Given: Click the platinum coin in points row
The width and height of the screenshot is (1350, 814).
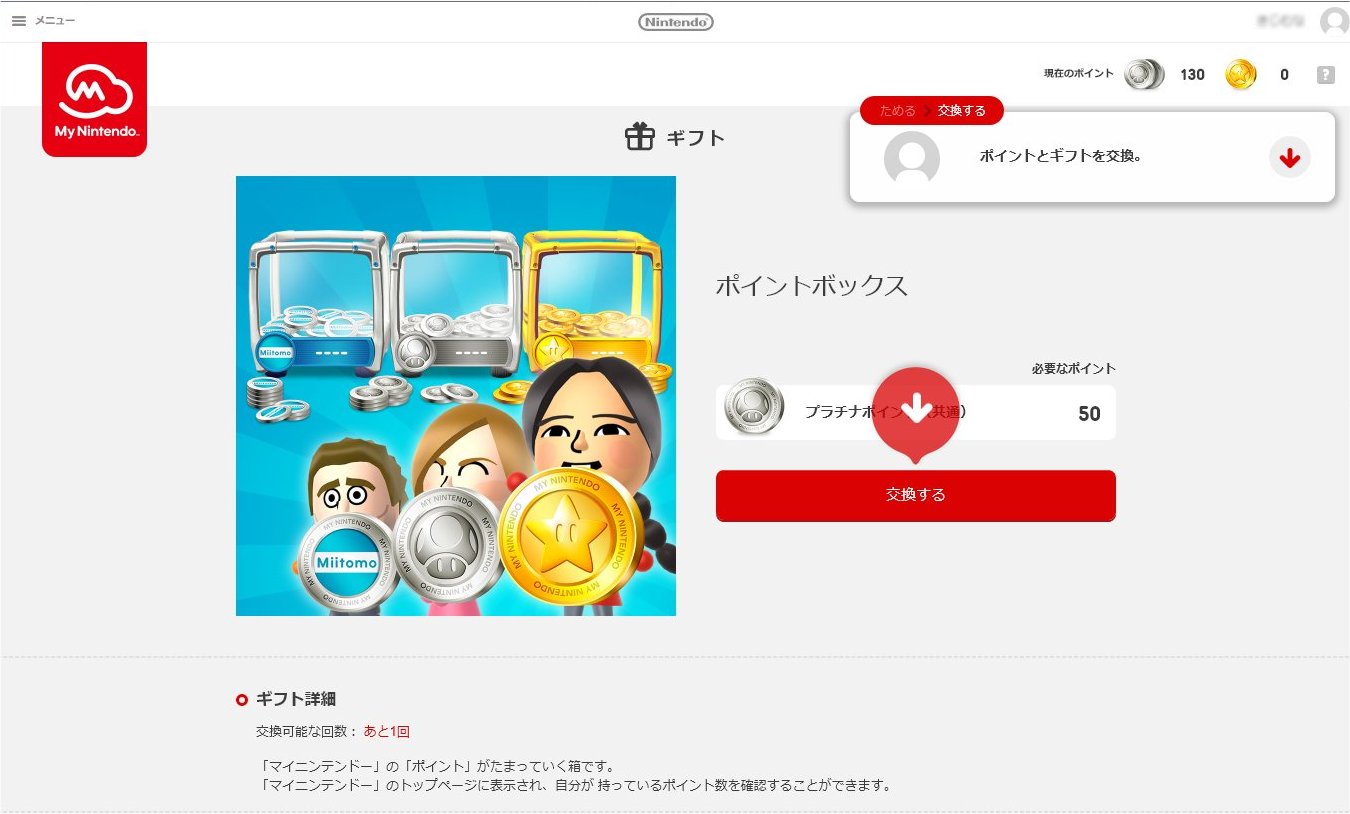Looking at the screenshot, I should tap(754, 407).
